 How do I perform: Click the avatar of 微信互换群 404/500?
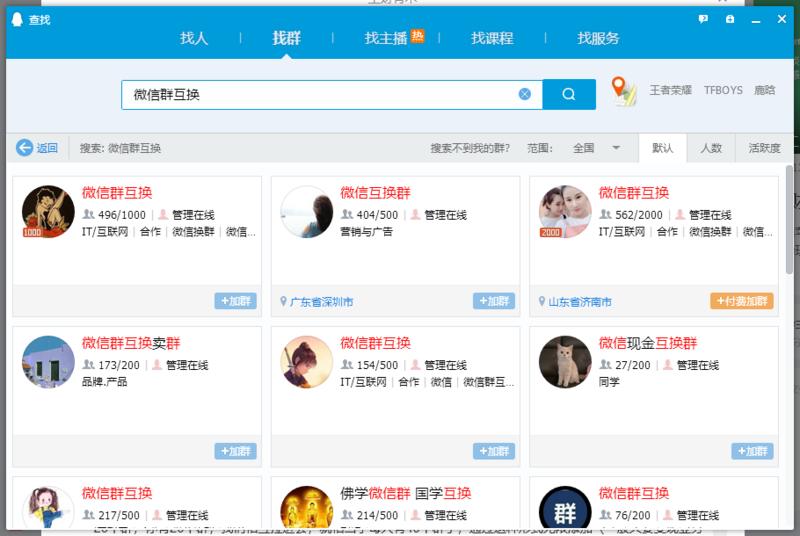(x=307, y=211)
